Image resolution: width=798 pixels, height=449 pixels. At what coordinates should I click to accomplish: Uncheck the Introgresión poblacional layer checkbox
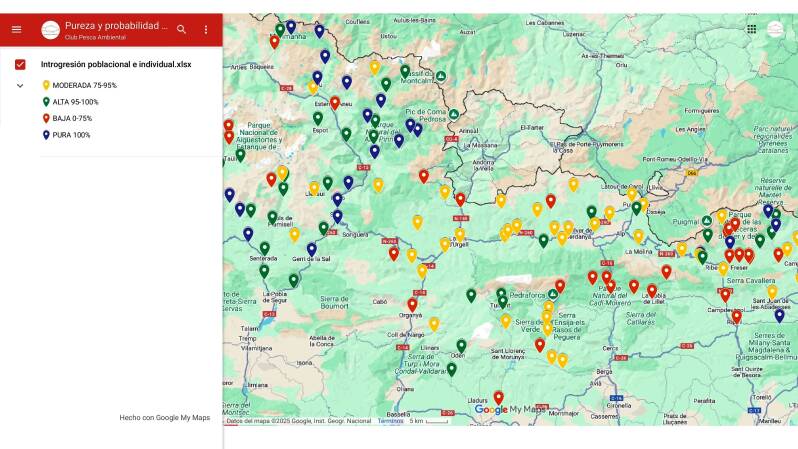pyautogui.click(x=20, y=64)
